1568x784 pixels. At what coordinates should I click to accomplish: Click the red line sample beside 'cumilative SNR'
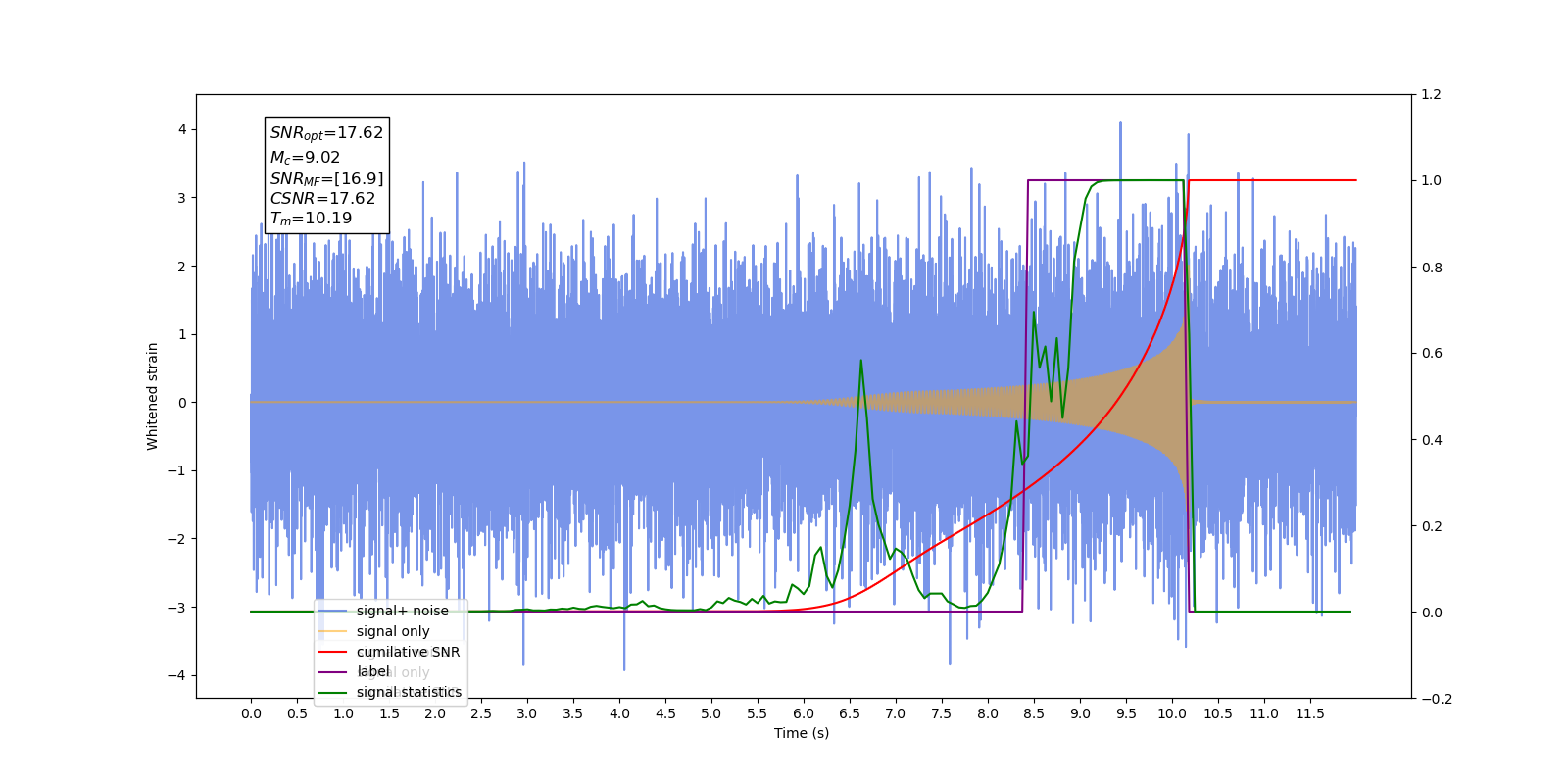tap(333, 652)
